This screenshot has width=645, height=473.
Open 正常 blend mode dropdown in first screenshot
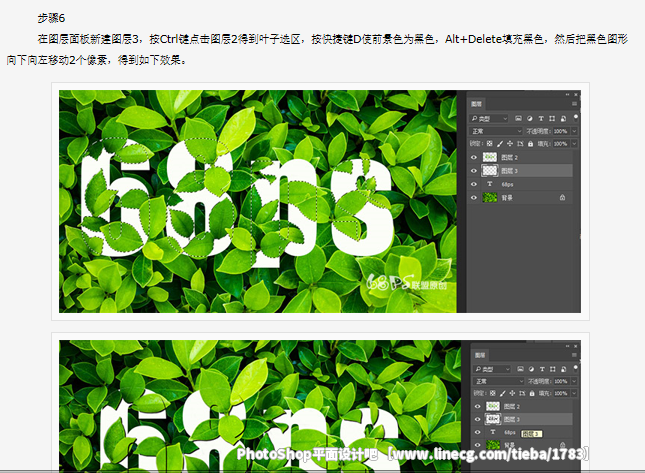[x=496, y=131]
